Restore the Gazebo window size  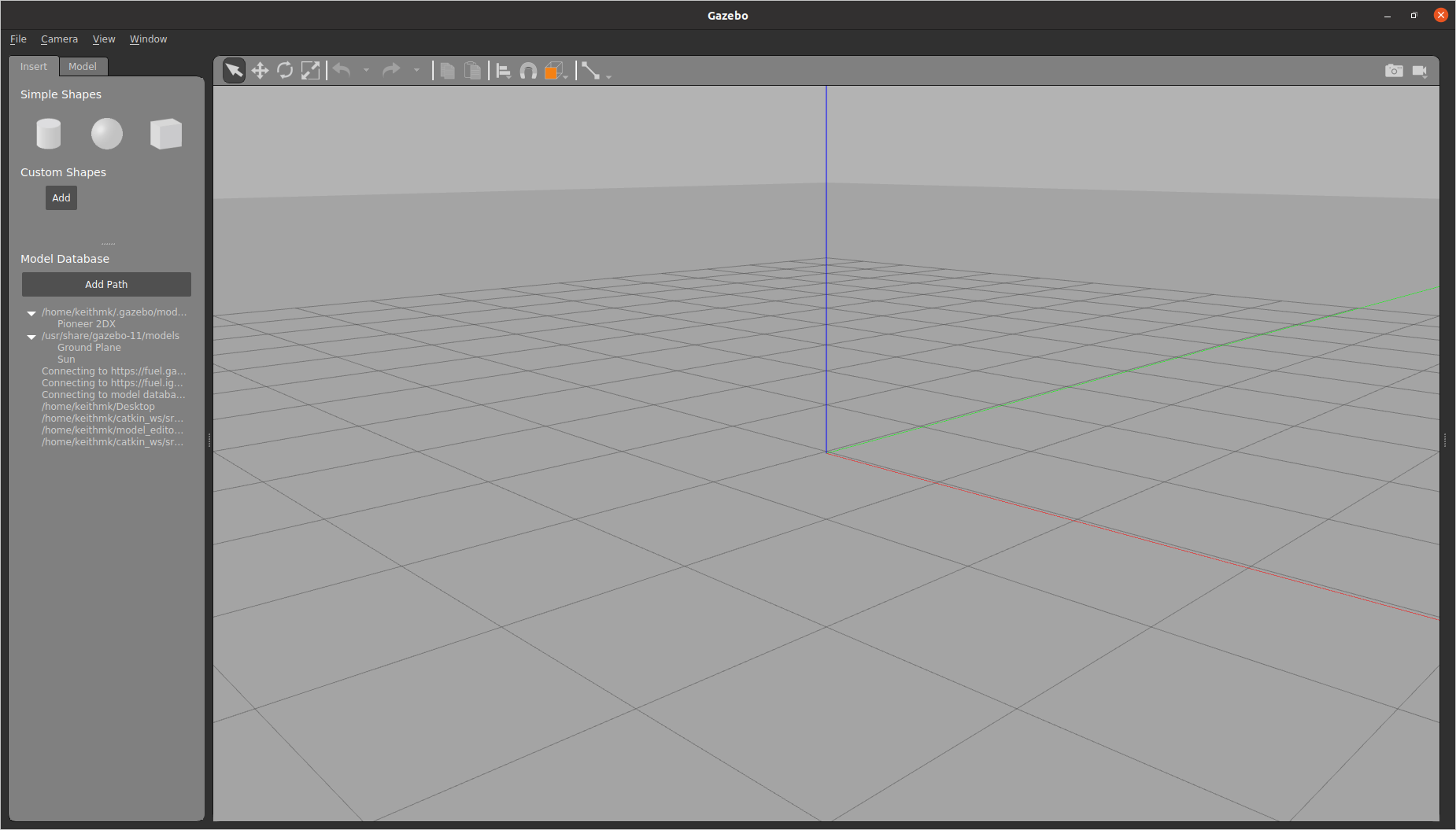coord(1414,16)
